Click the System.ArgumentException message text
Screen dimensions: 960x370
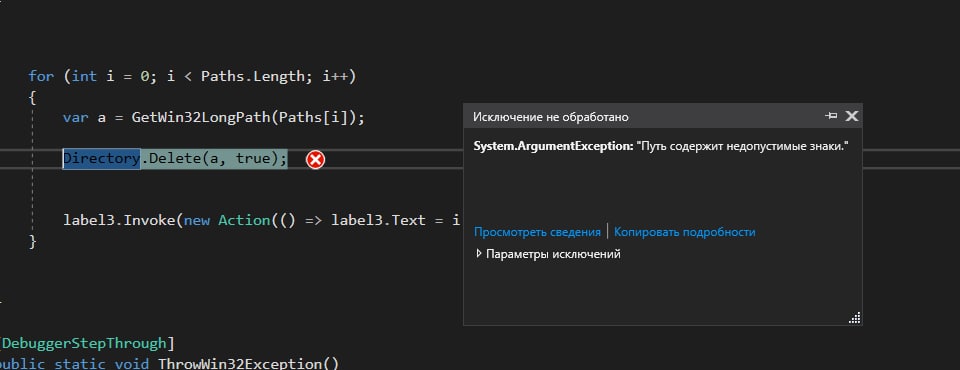coord(661,147)
